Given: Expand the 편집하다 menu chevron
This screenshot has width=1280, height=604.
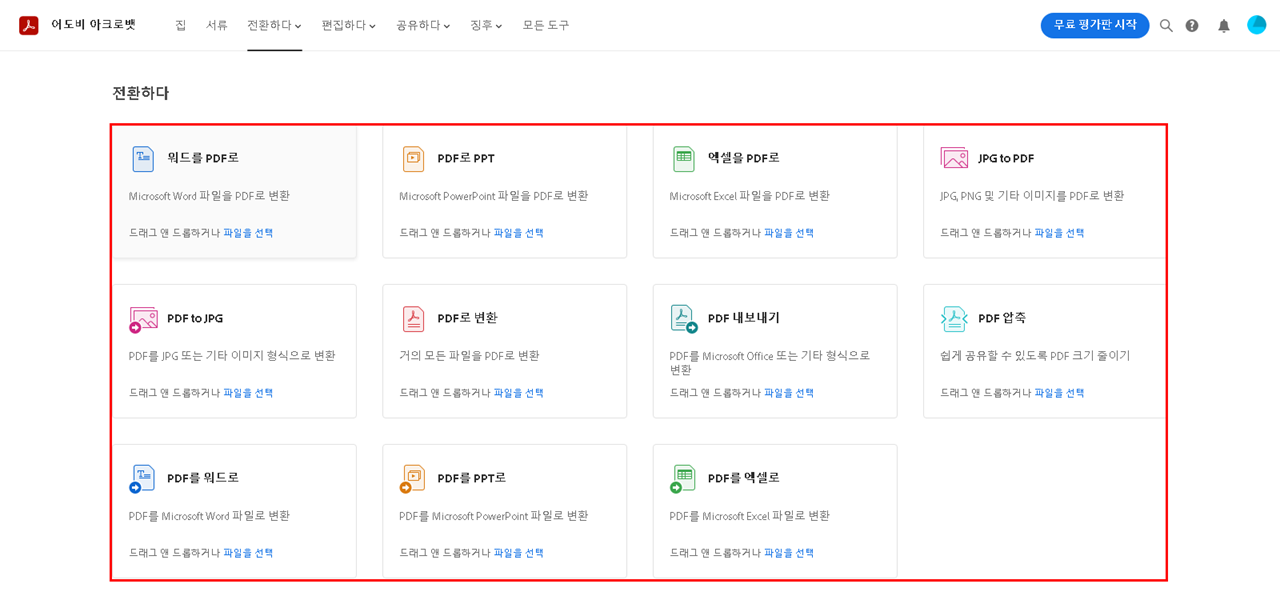Looking at the screenshot, I should 372,26.
